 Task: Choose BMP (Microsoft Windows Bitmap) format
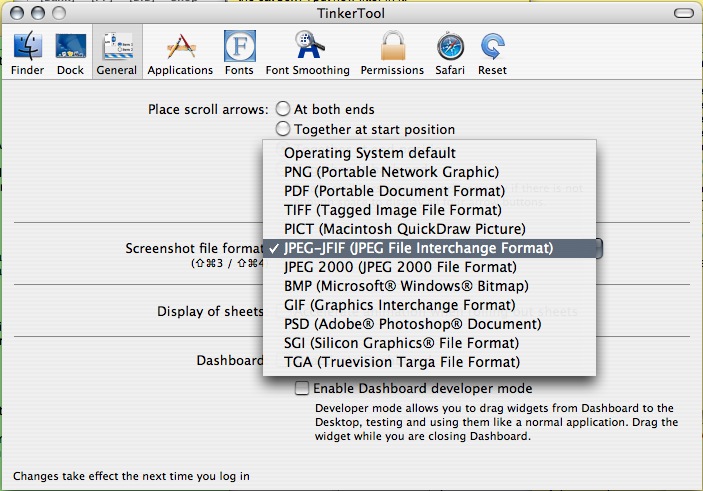coord(430,286)
